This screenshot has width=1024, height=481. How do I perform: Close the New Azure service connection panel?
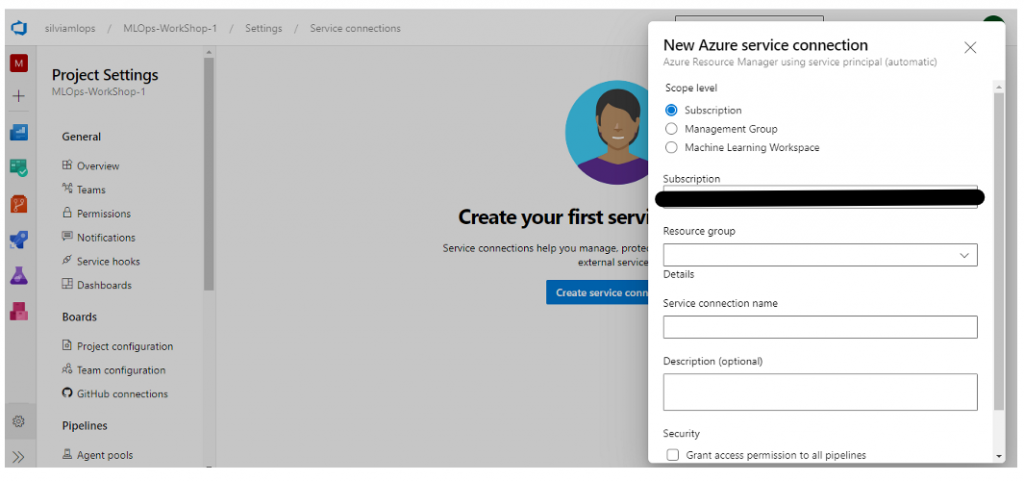pos(970,48)
